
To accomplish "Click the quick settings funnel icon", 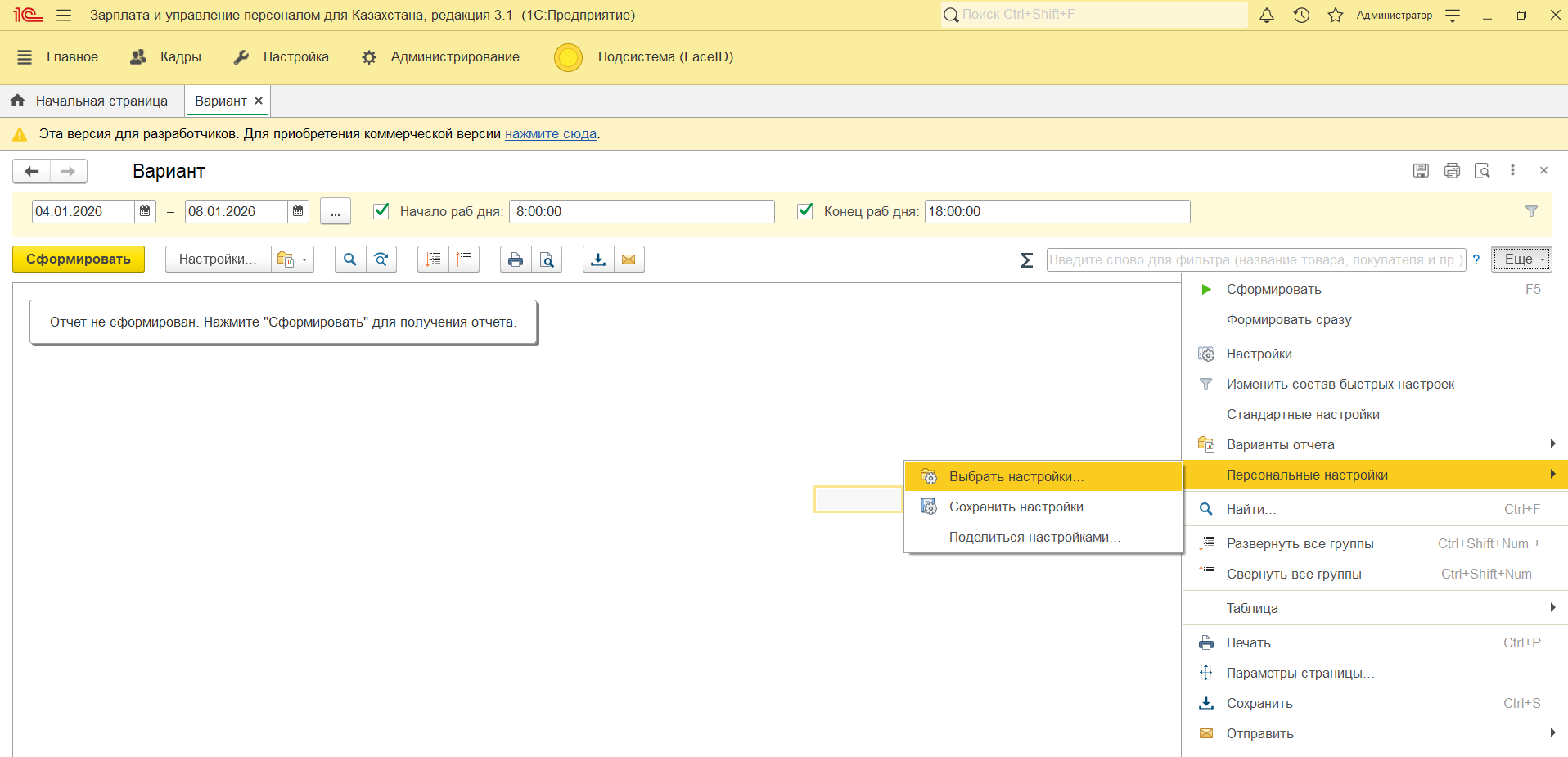I will [1531, 211].
